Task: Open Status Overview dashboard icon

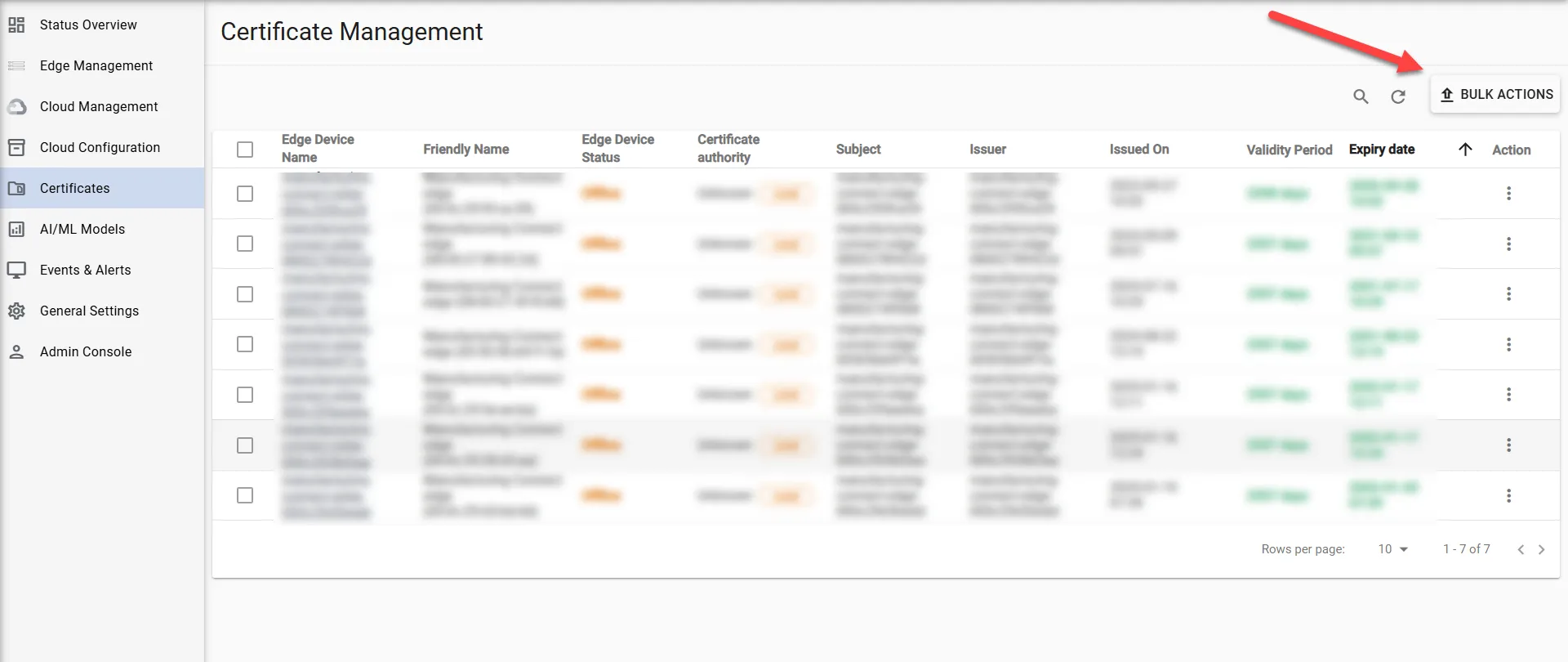Action: click(x=16, y=25)
